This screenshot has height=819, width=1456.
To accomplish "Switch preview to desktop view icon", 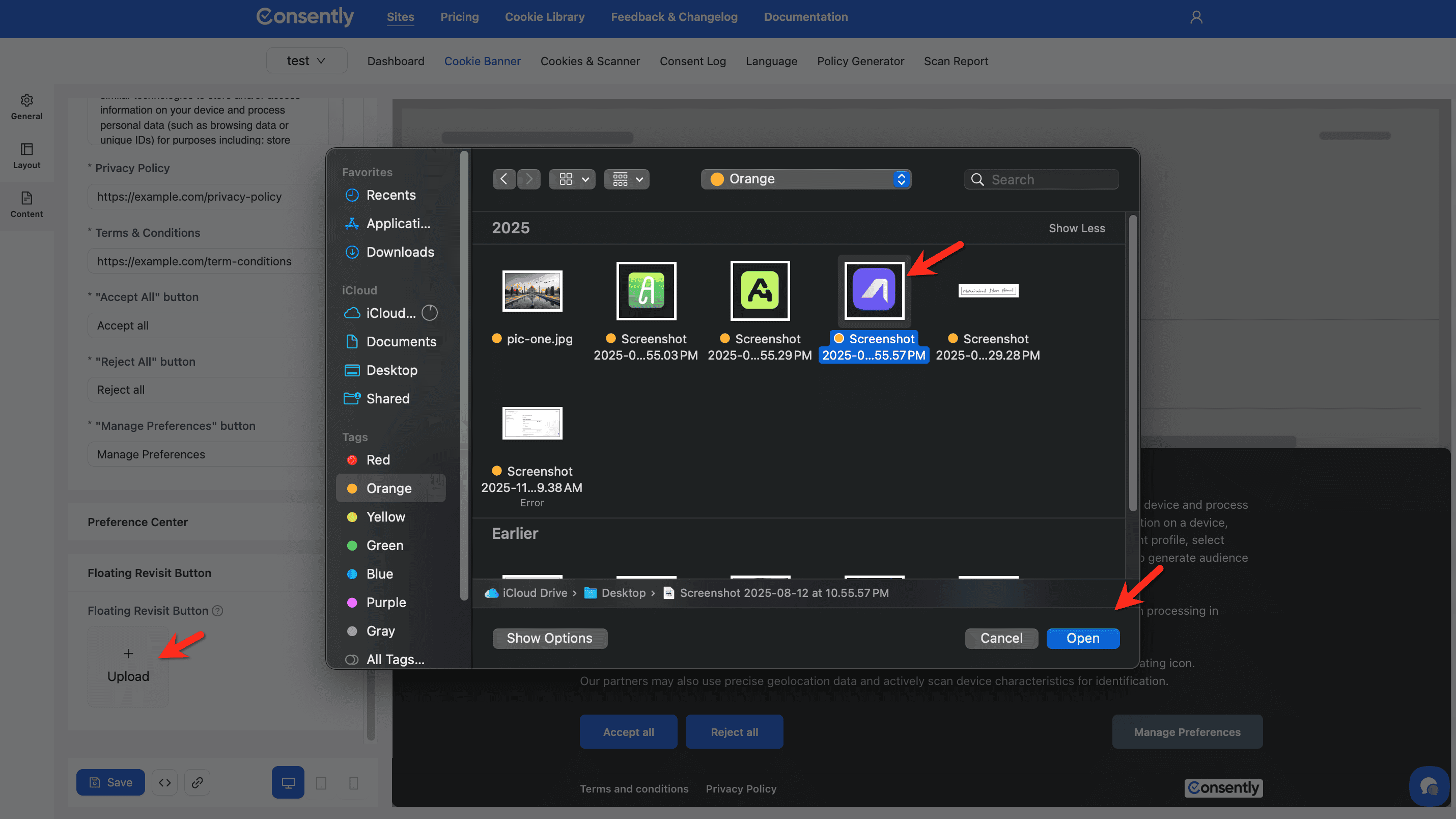I will 288,782.
